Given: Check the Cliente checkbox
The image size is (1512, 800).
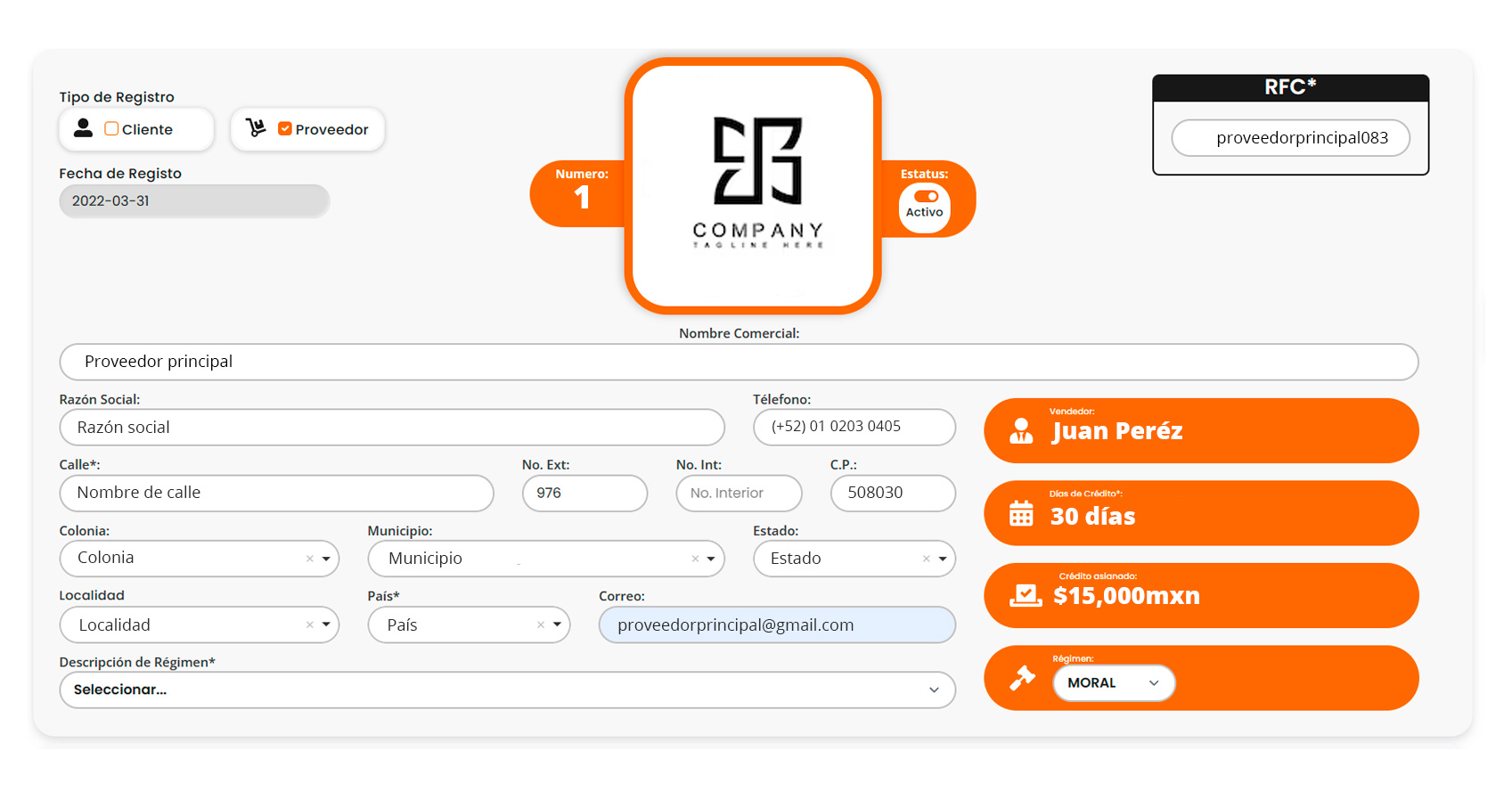Looking at the screenshot, I should pos(111,129).
